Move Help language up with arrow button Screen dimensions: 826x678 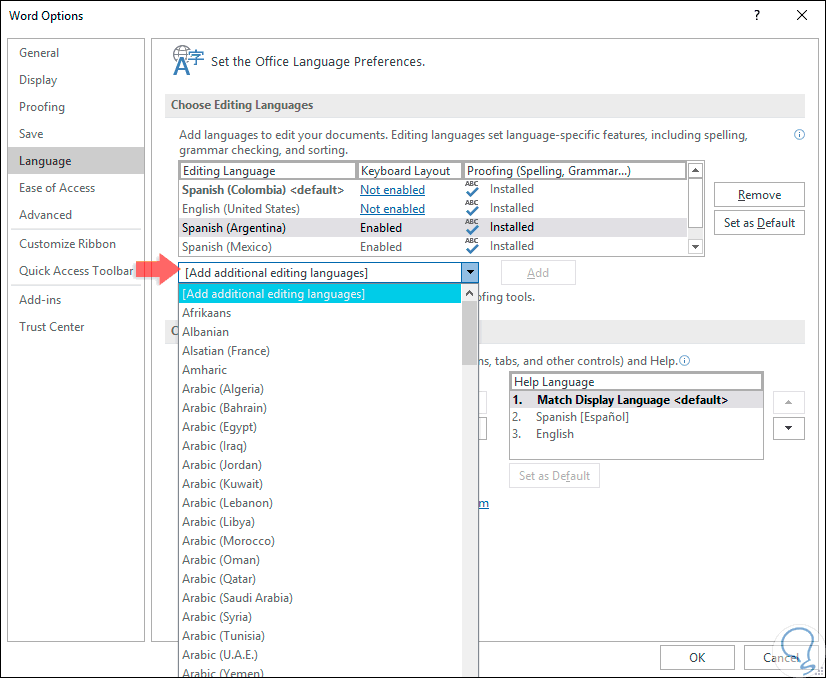789,402
